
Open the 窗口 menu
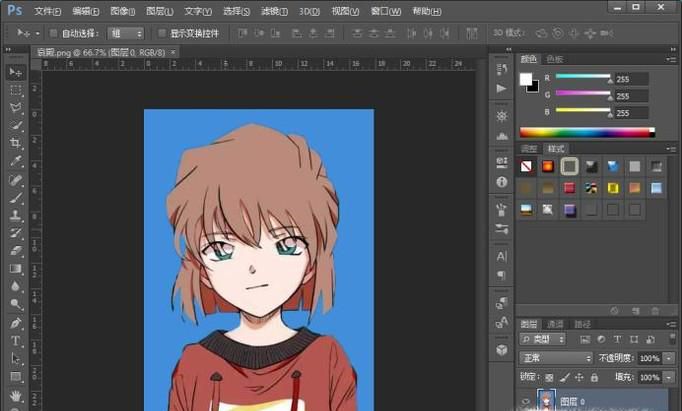tap(385, 11)
